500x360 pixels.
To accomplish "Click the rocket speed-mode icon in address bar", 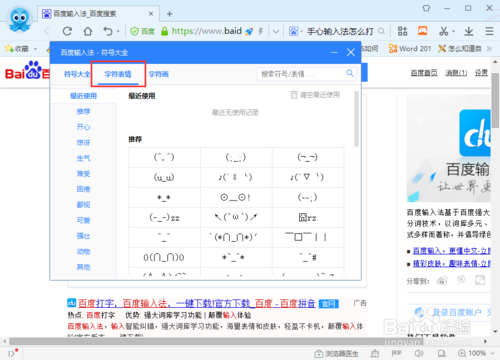I will (x=249, y=31).
